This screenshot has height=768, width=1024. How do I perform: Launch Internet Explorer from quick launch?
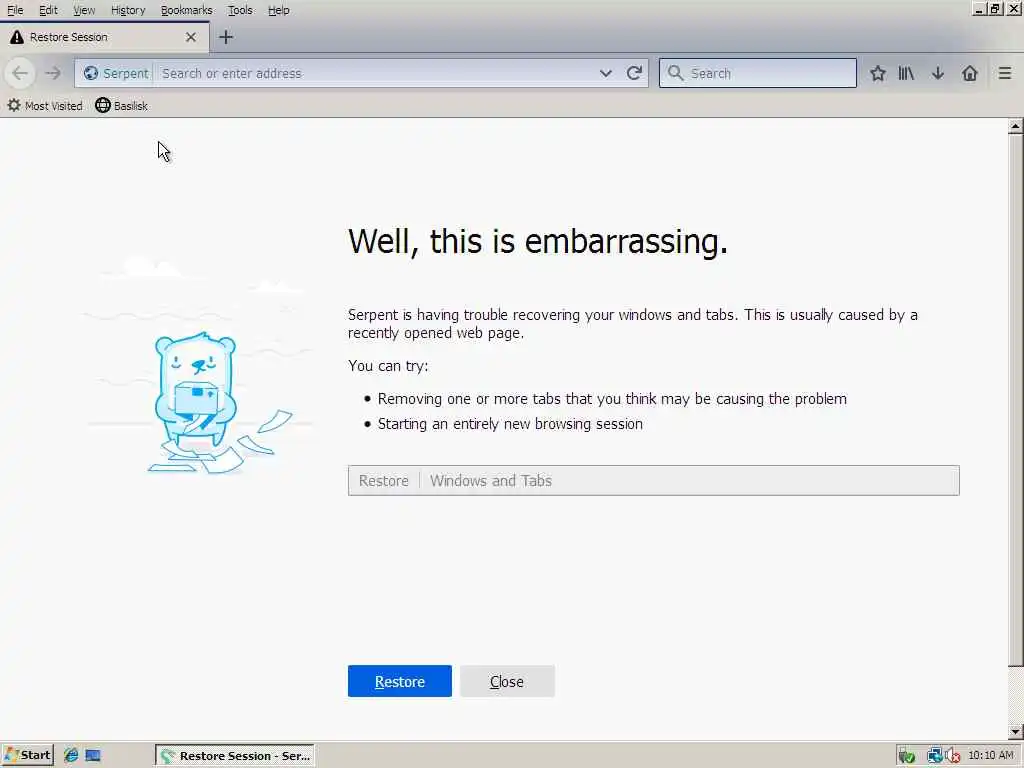tap(71, 756)
